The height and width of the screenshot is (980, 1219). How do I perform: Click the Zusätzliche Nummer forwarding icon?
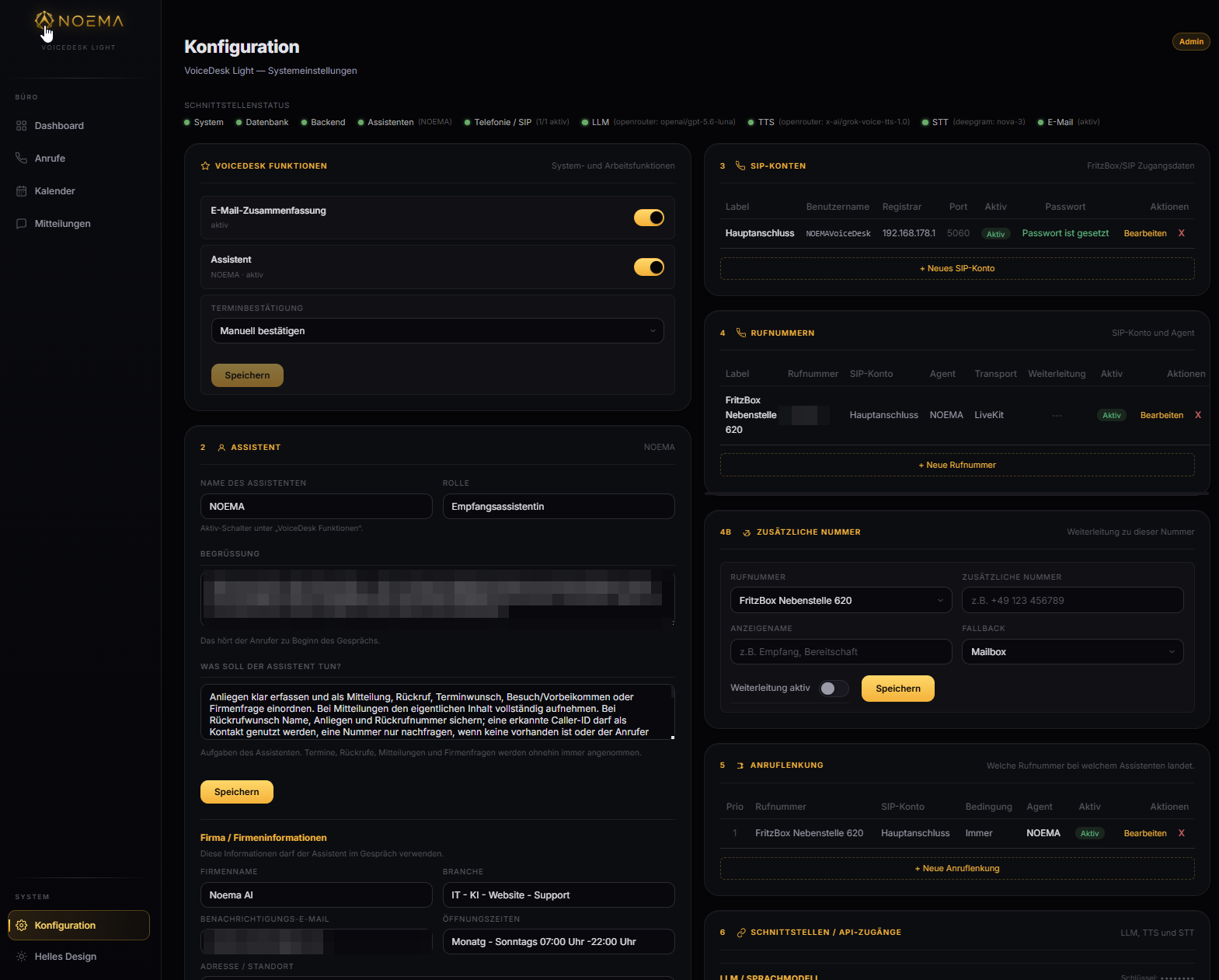[747, 532]
